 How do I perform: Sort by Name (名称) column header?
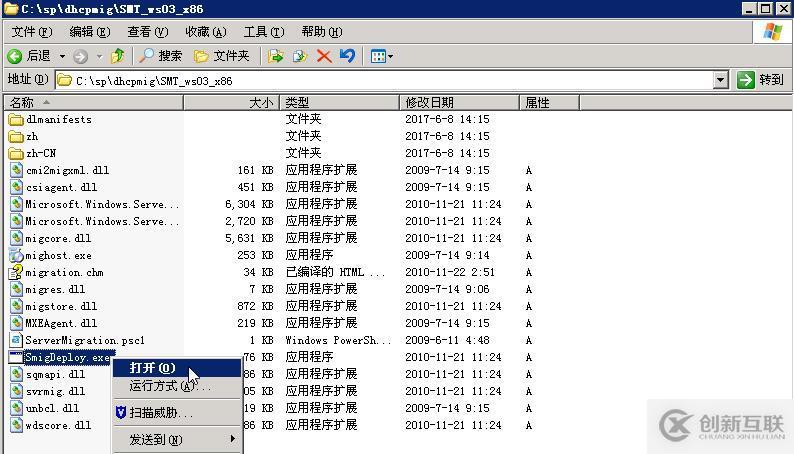(x=94, y=103)
